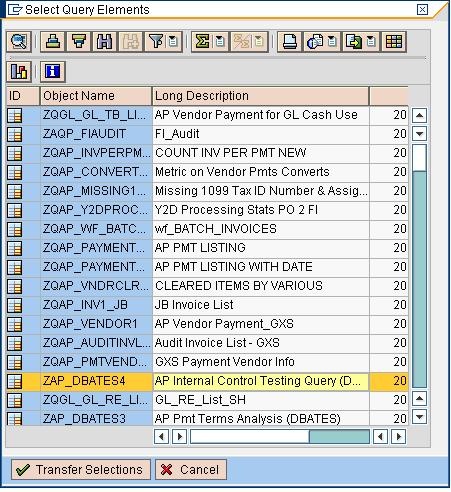Open Find with binoculars icon
The height and width of the screenshot is (492, 451).
click(104, 42)
